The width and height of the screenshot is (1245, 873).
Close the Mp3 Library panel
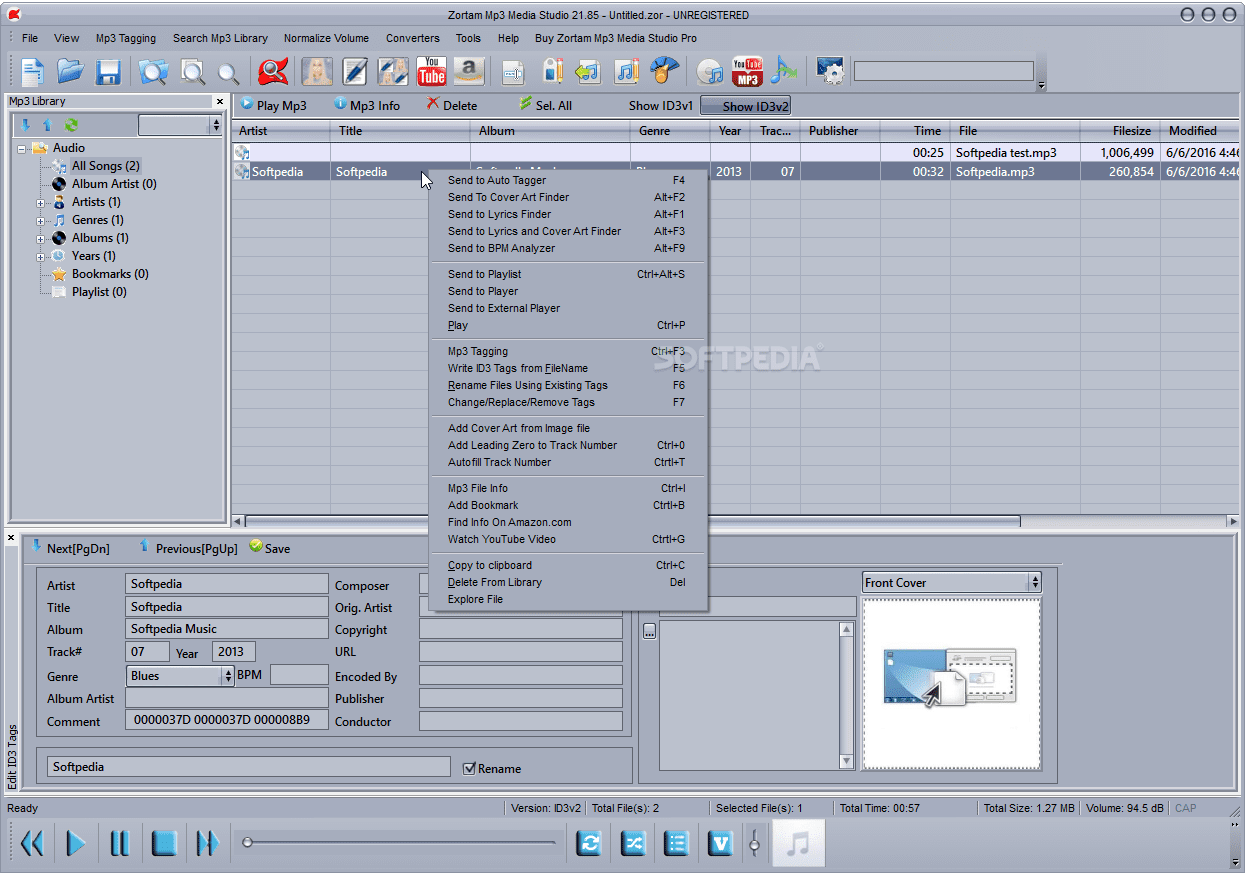(x=220, y=102)
